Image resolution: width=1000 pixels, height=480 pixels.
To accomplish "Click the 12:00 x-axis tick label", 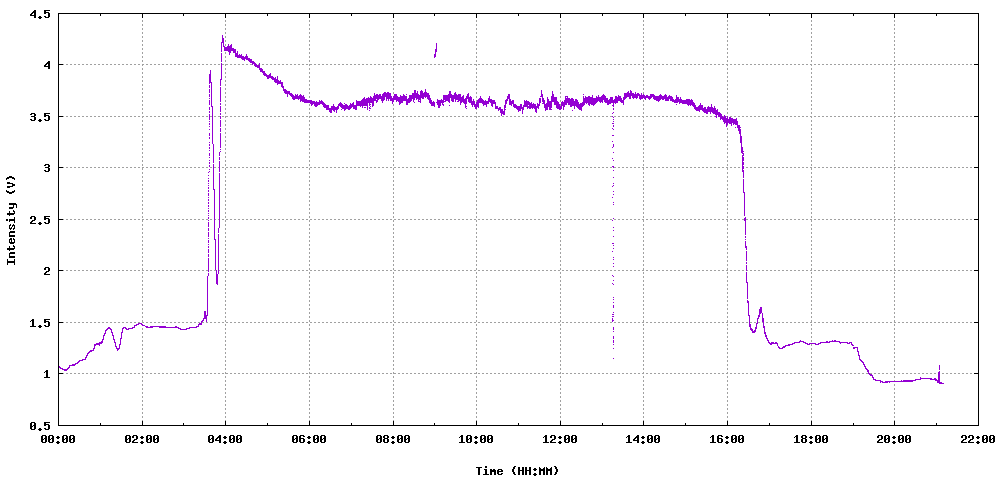I will [560, 439].
